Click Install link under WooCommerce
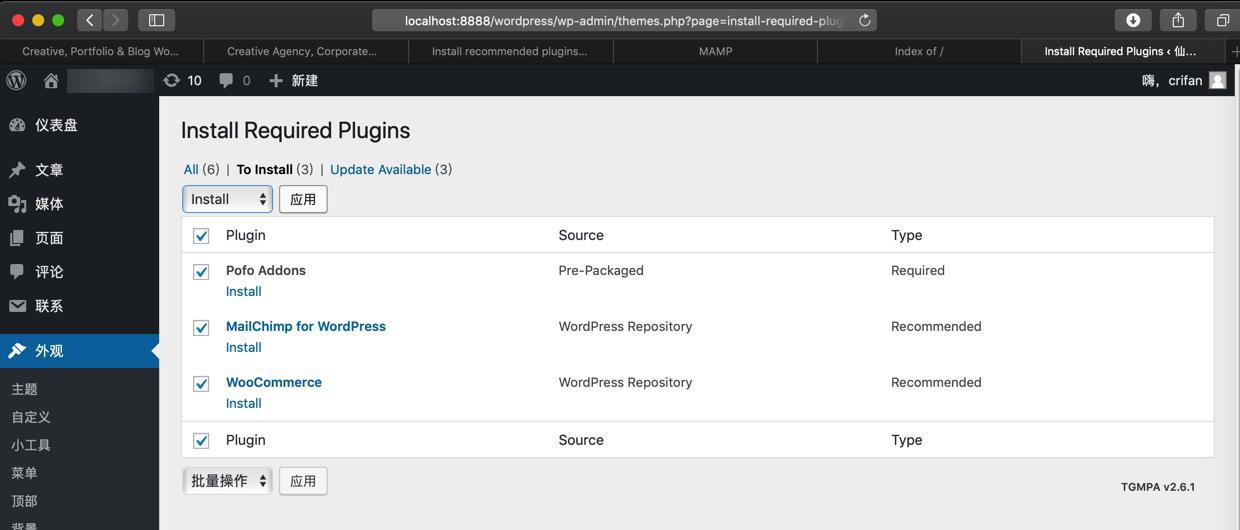The width and height of the screenshot is (1240, 530). click(x=244, y=403)
